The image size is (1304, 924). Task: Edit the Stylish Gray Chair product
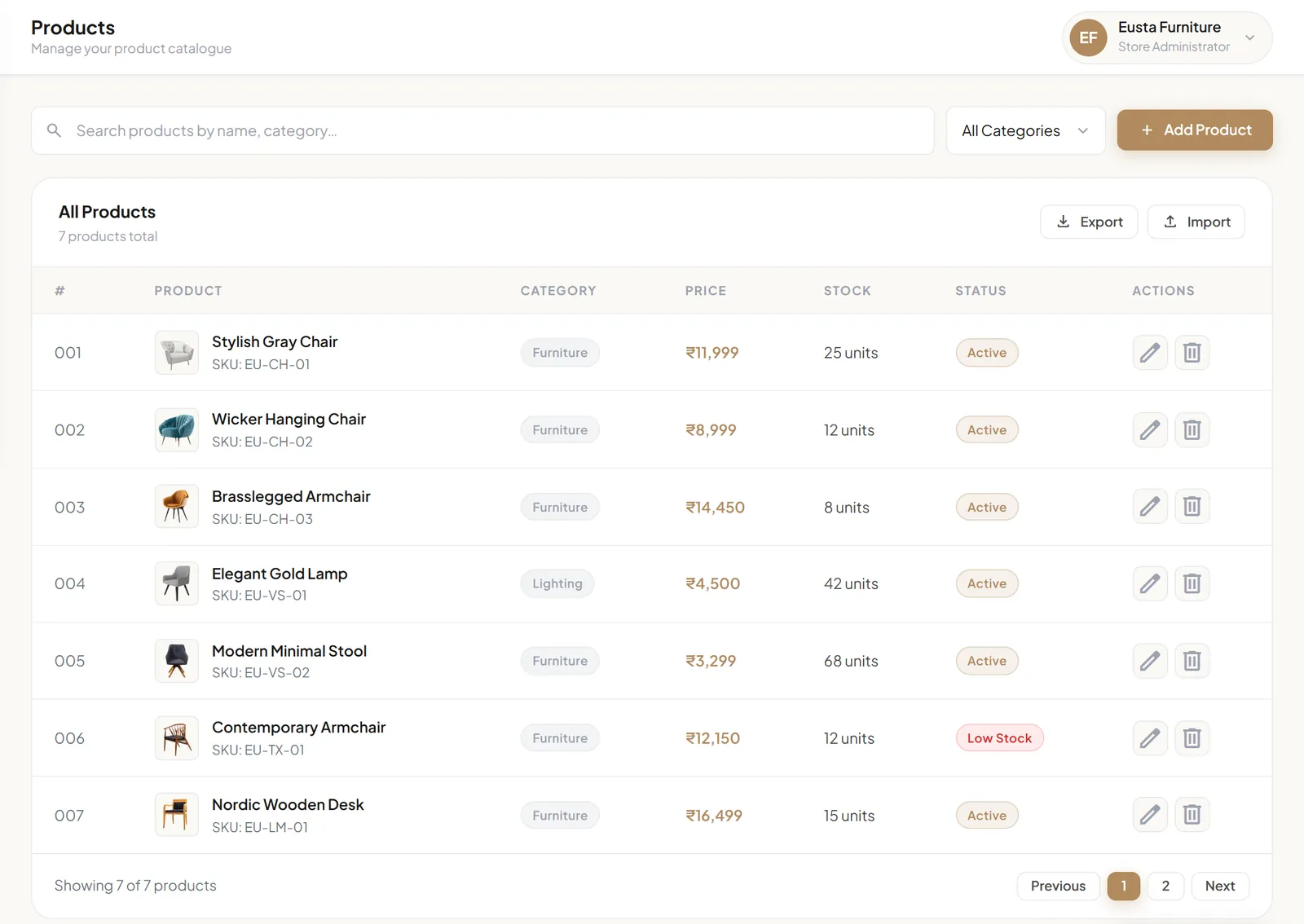click(1150, 353)
